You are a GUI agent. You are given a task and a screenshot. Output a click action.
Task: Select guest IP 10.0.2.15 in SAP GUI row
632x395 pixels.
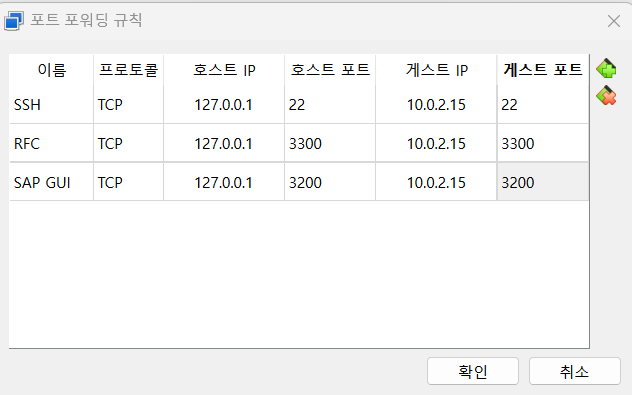click(436, 182)
